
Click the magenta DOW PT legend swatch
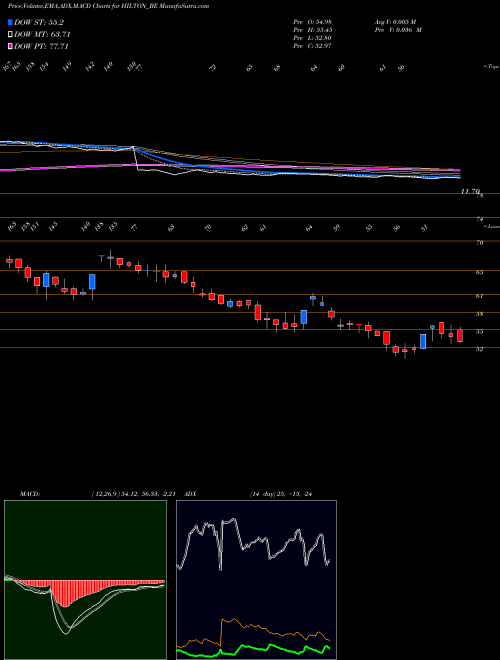coord(11,46)
